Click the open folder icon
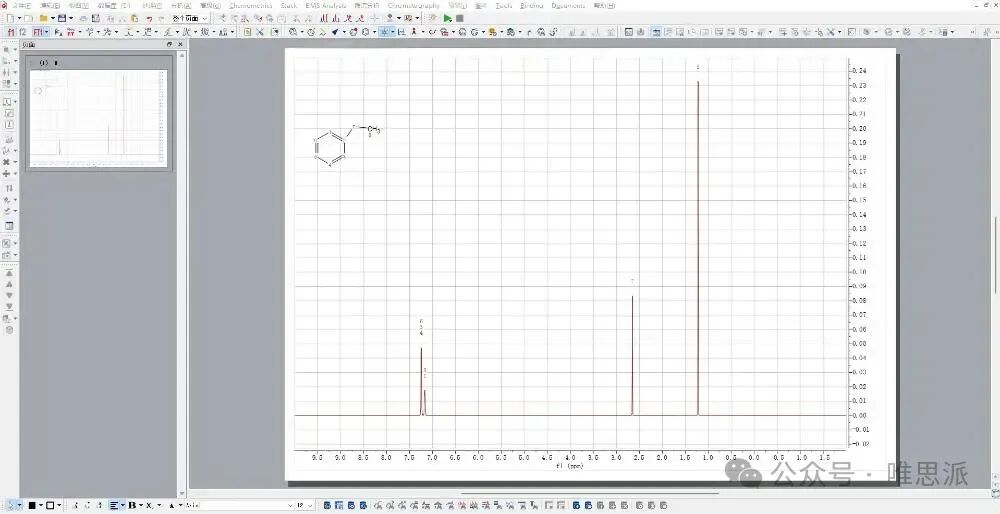1000x514 pixels. coord(43,18)
